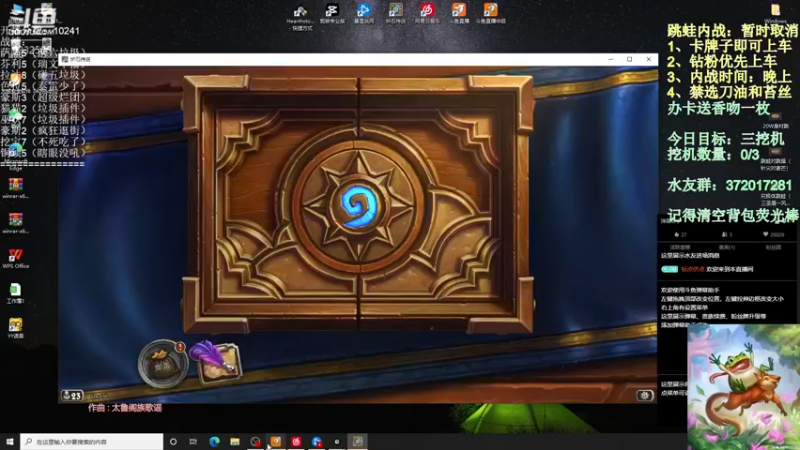Open the blue play-arrow desktop icon
800x450 pixels.
(x=364, y=13)
